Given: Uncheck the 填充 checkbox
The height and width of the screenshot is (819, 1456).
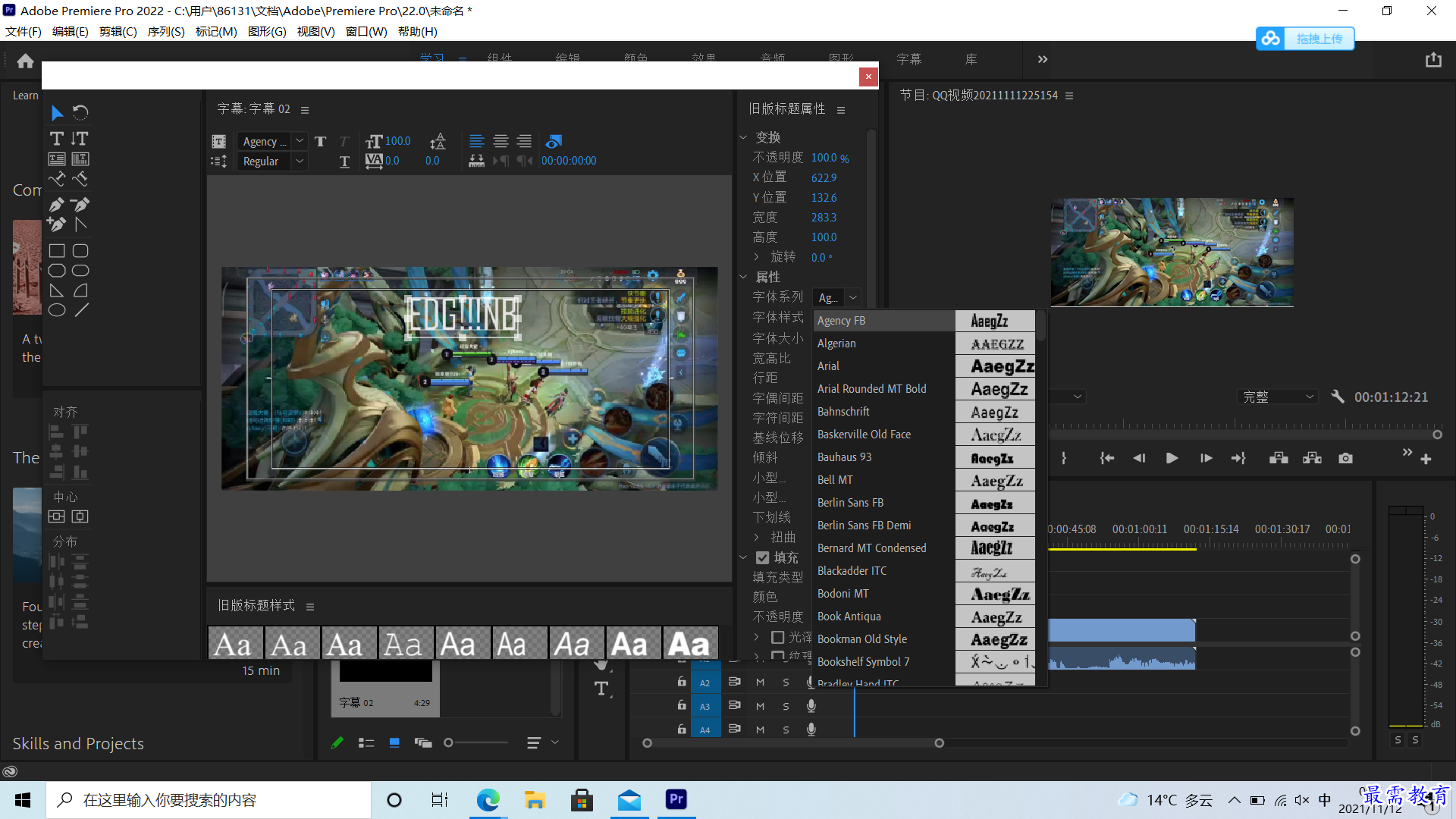Looking at the screenshot, I should coord(763,557).
